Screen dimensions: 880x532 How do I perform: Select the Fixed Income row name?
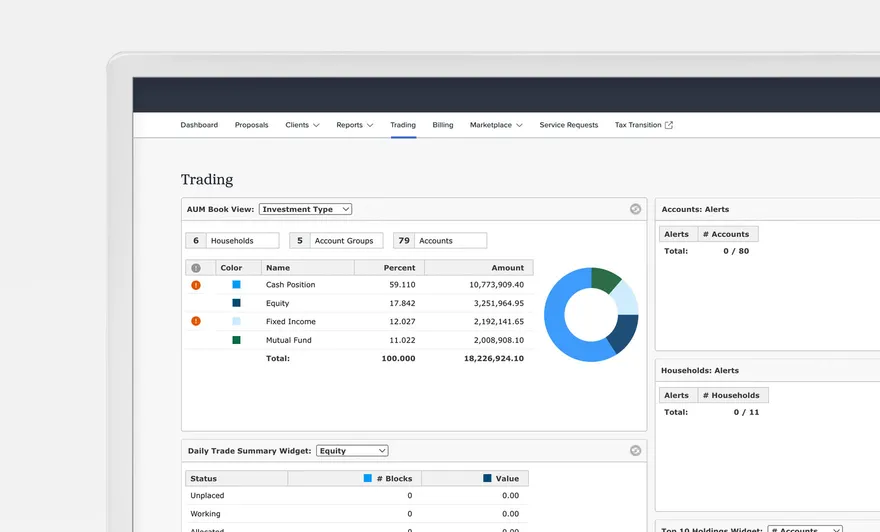(291, 322)
